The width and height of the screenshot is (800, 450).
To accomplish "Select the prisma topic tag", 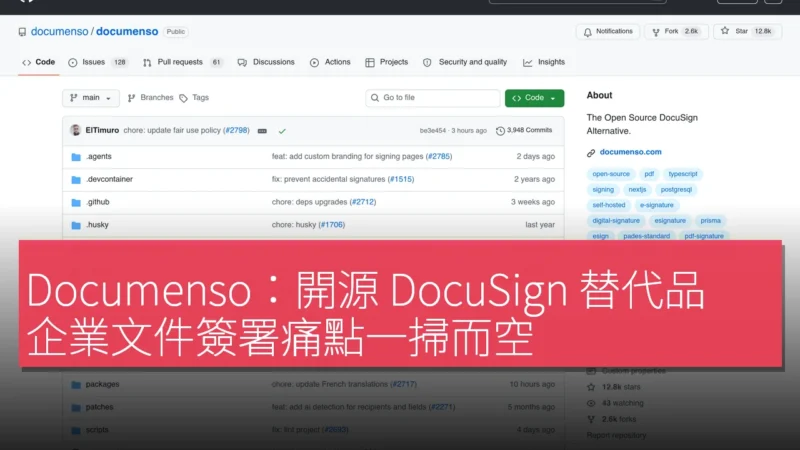I will tap(710, 221).
